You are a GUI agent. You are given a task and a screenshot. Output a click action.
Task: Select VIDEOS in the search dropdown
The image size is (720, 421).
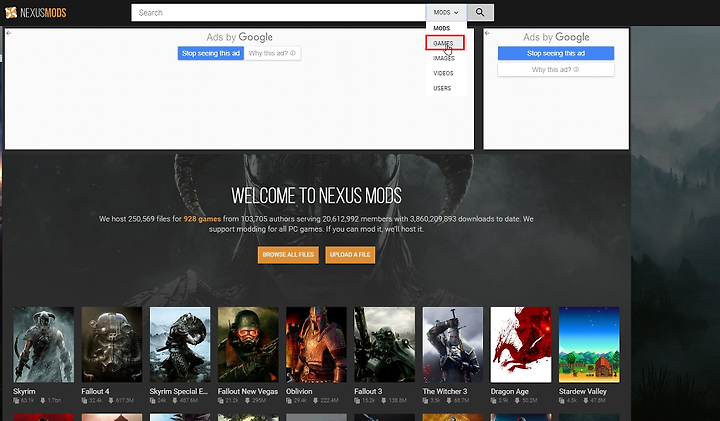coord(443,73)
